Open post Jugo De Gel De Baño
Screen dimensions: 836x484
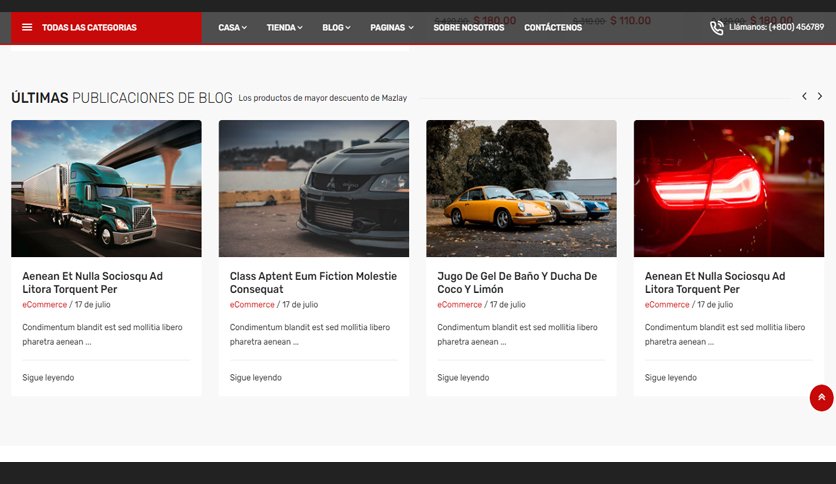(517, 283)
